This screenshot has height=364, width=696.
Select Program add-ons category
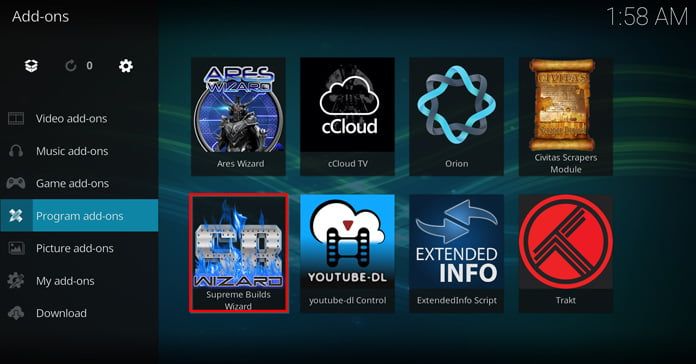(79, 216)
